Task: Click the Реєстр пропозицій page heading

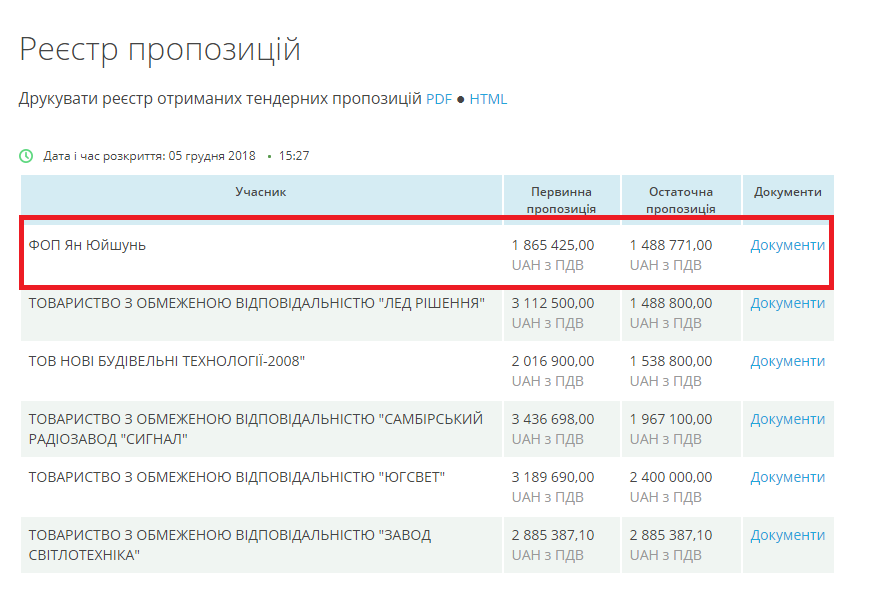Action: tap(160, 49)
